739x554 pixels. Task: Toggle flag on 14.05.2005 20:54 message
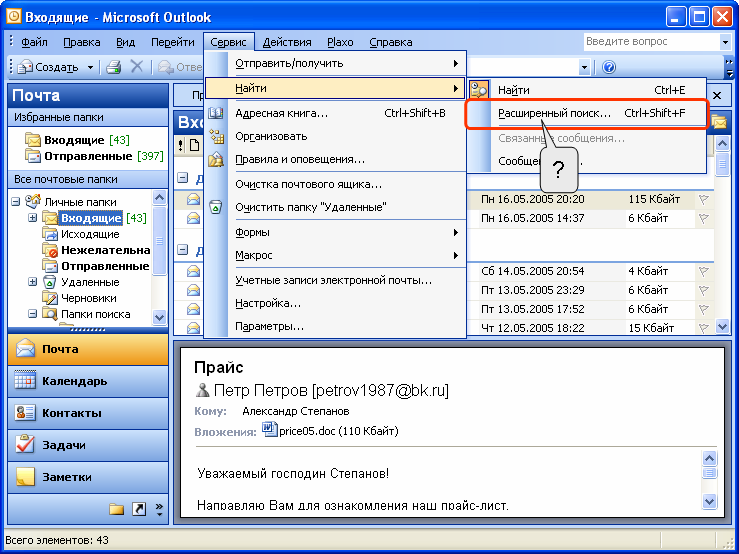pyautogui.click(x=704, y=271)
